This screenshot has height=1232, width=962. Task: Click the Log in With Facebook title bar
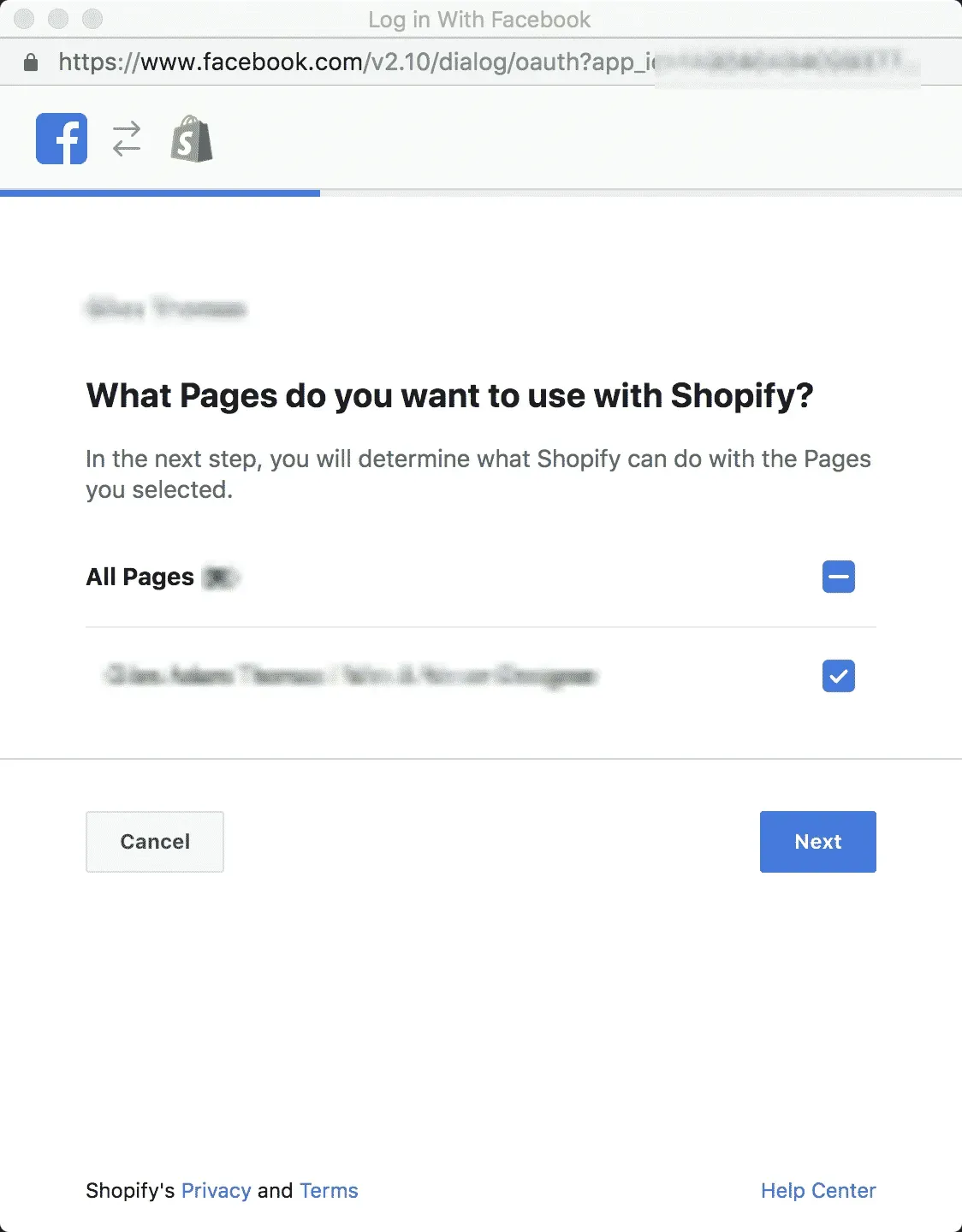coord(479,19)
